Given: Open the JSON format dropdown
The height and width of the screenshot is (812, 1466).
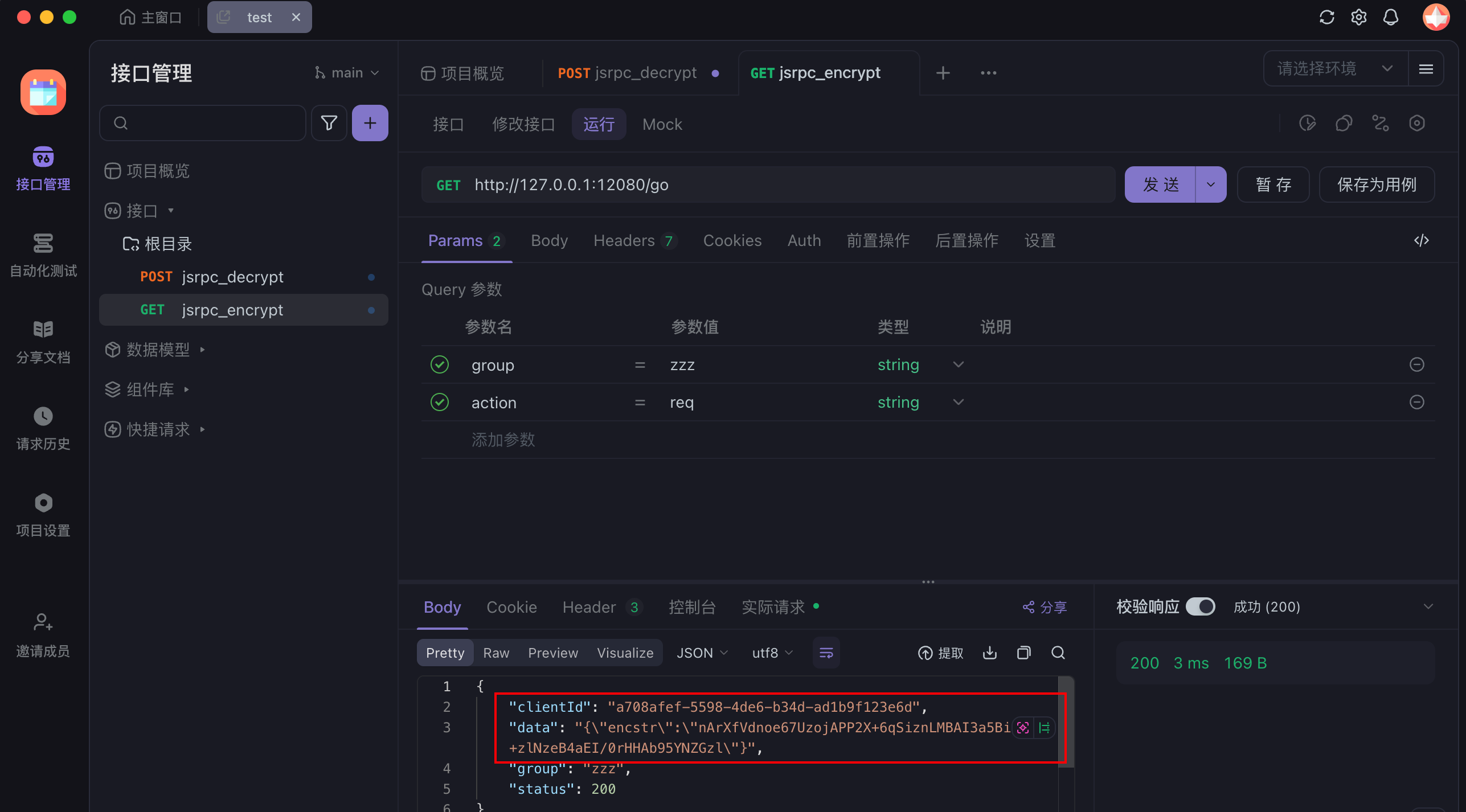Looking at the screenshot, I should point(702,653).
